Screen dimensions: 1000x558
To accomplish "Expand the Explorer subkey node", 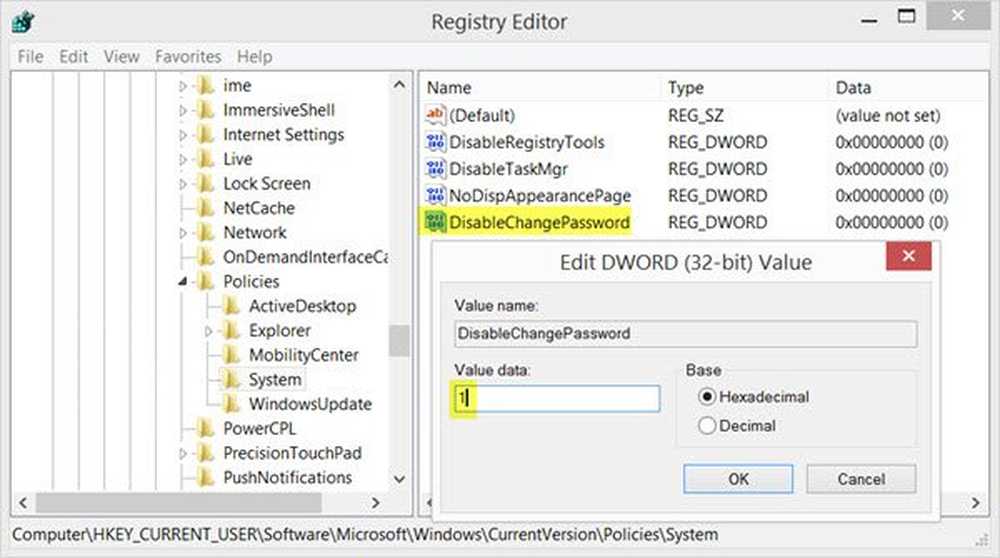I will [x=209, y=331].
